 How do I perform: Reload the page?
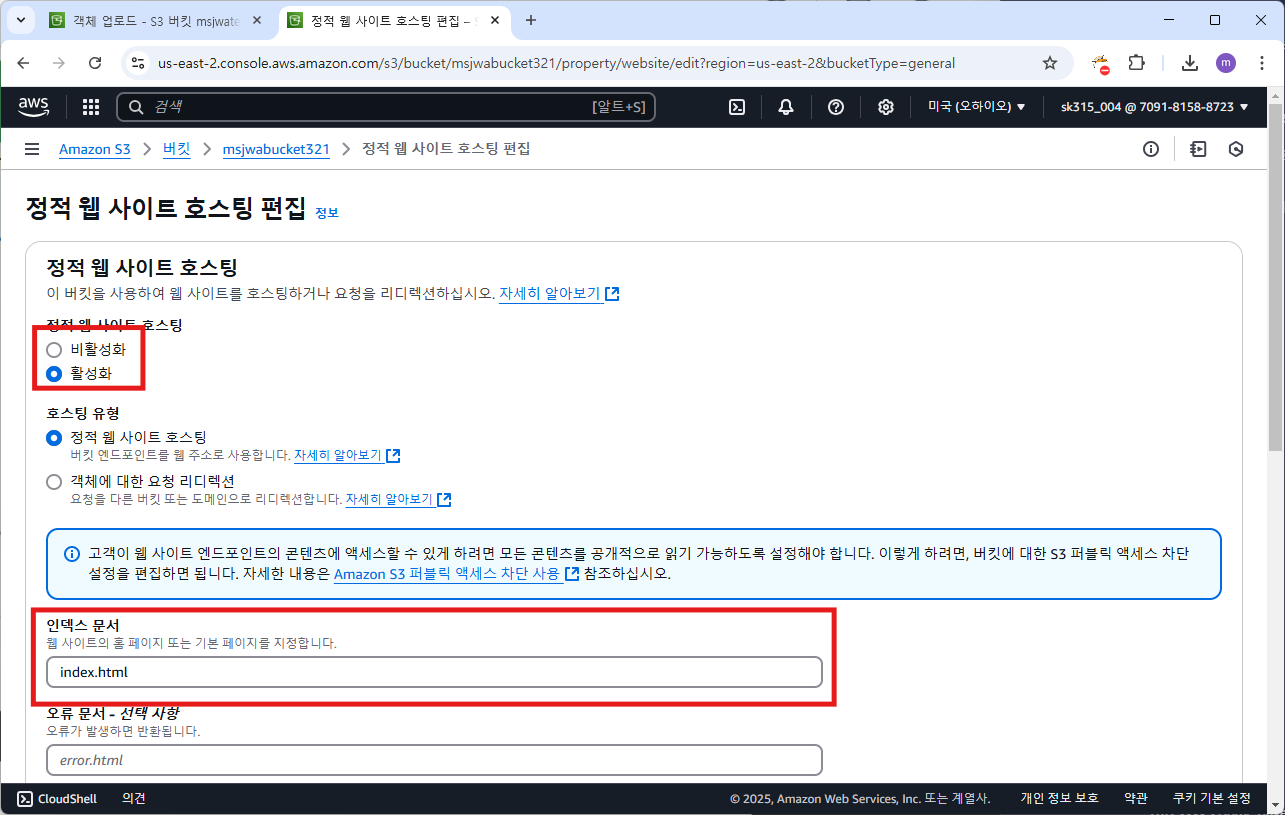[x=95, y=63]
